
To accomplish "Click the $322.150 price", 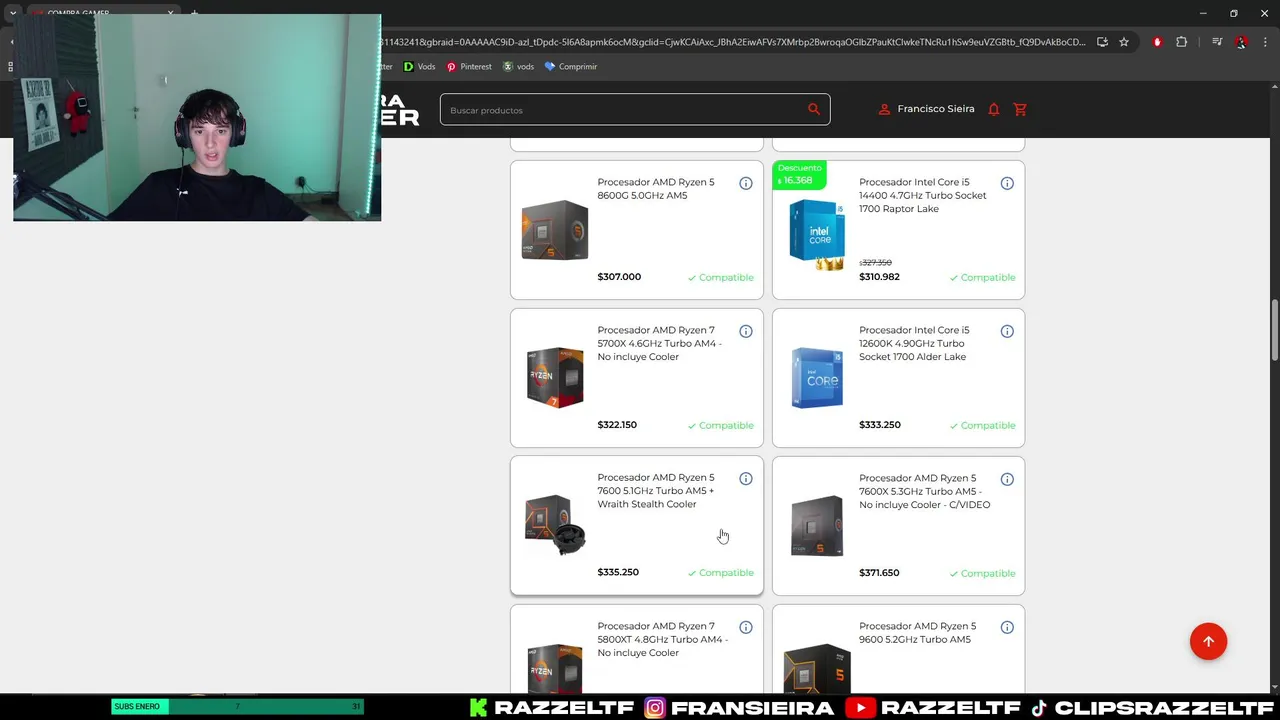I will tap(617, 425).
